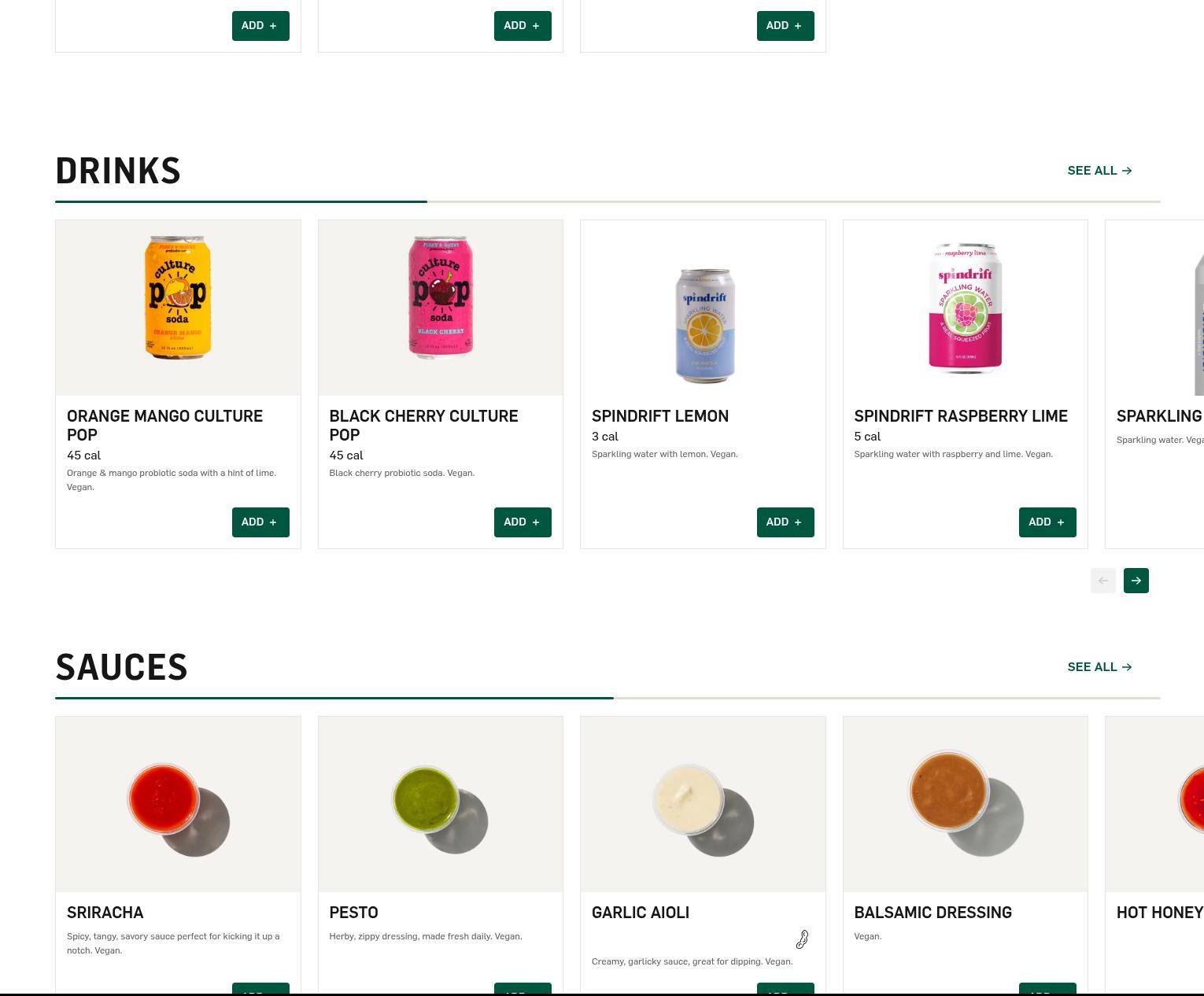Add Black Cherry Culture Pop to order
The image size is (1204, 996).
523,522
